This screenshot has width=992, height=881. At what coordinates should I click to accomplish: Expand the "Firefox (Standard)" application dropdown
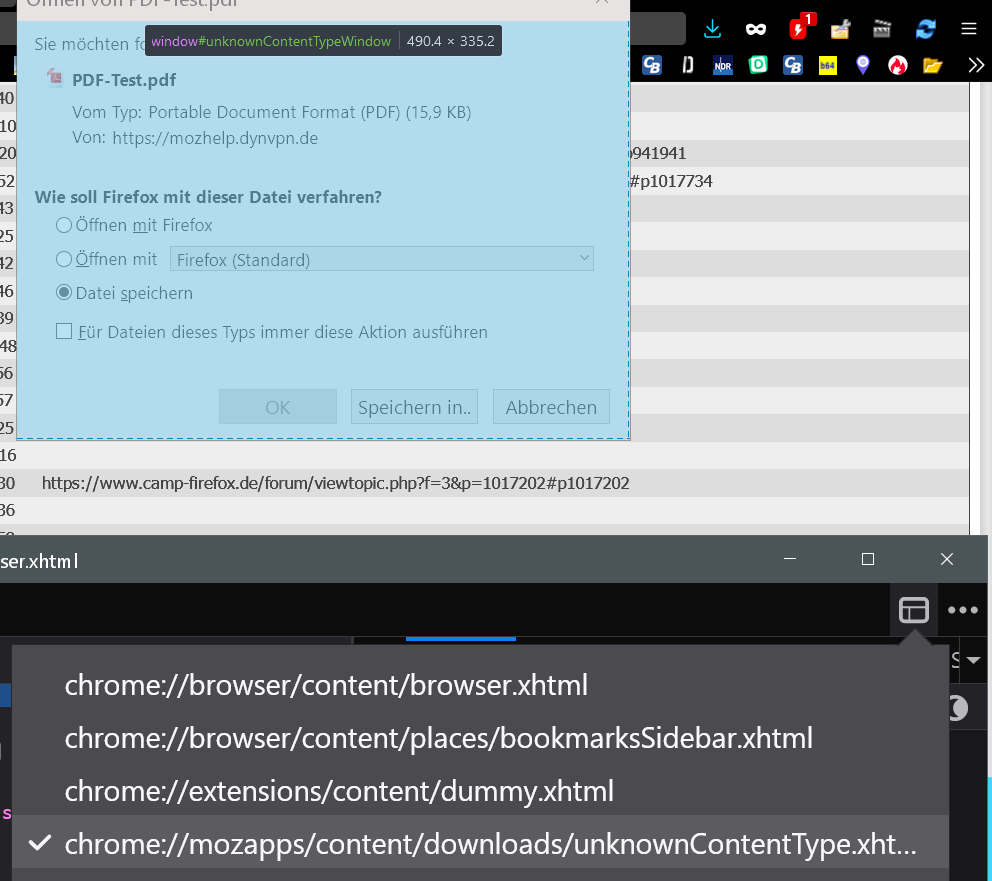tap(382, 259)
